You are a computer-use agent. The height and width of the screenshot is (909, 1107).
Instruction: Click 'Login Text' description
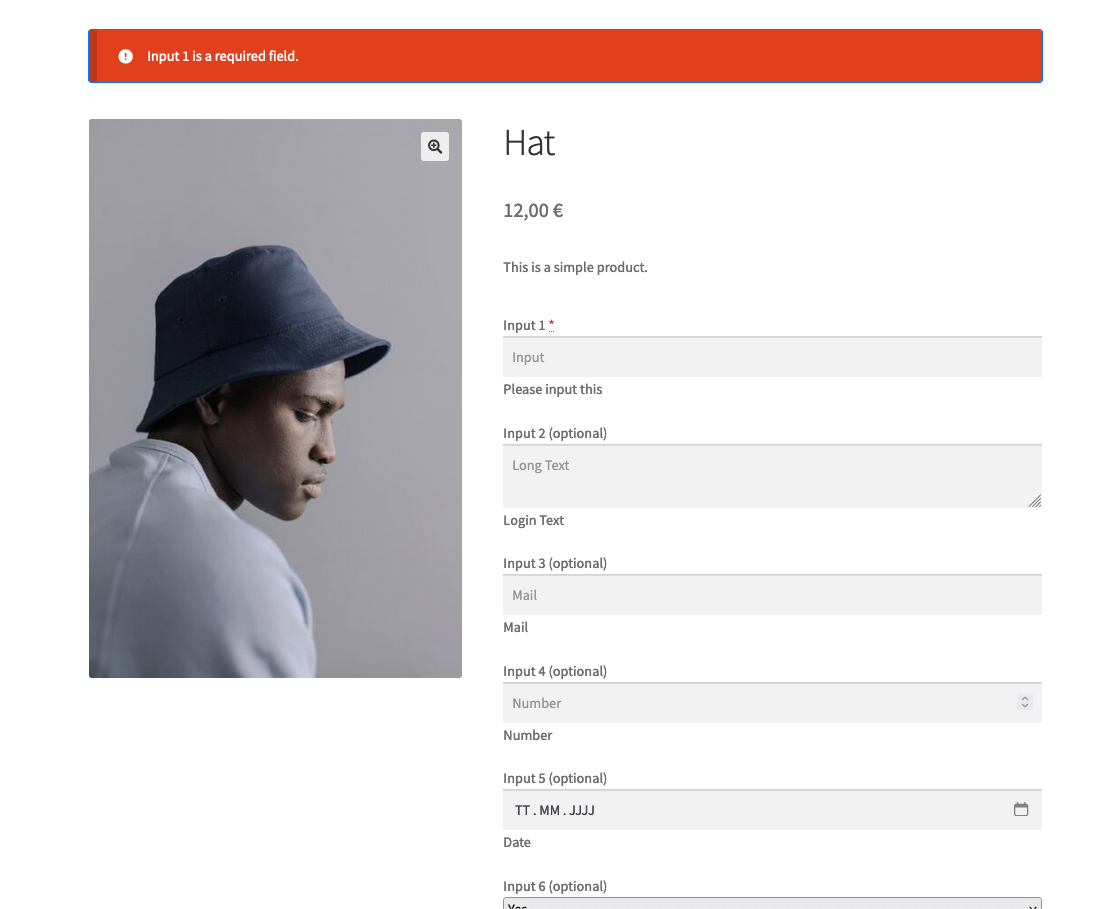534,521
